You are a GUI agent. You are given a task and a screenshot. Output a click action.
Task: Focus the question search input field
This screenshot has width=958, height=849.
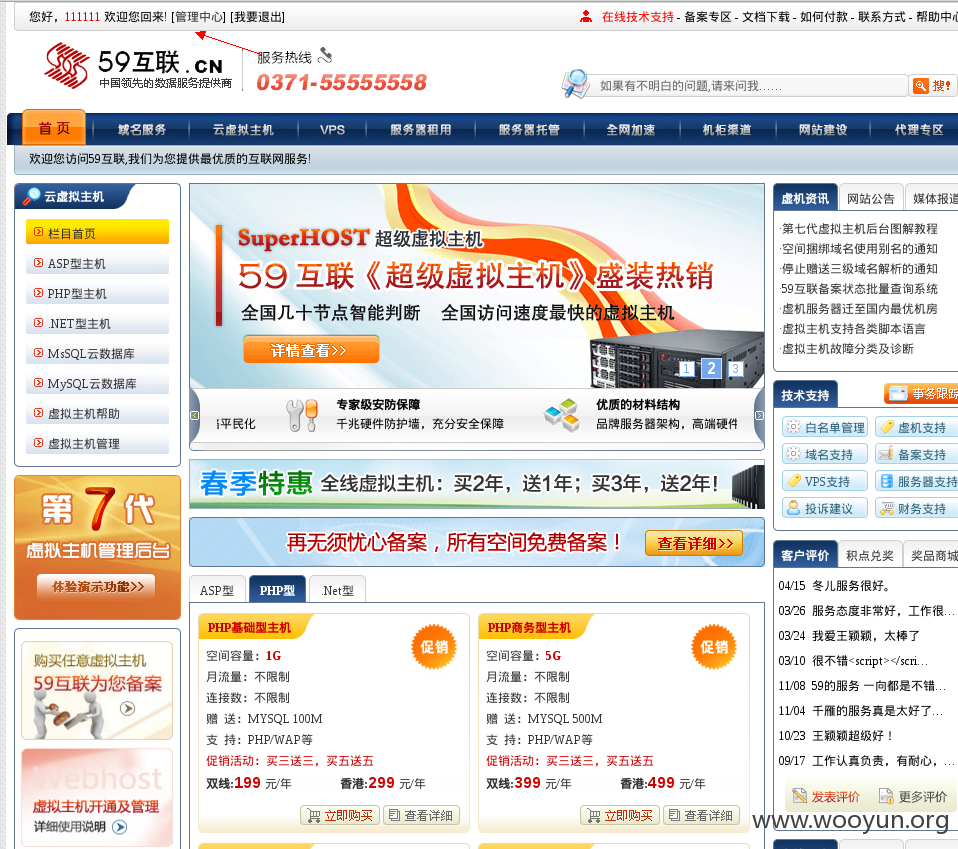[x=749, y=86]
